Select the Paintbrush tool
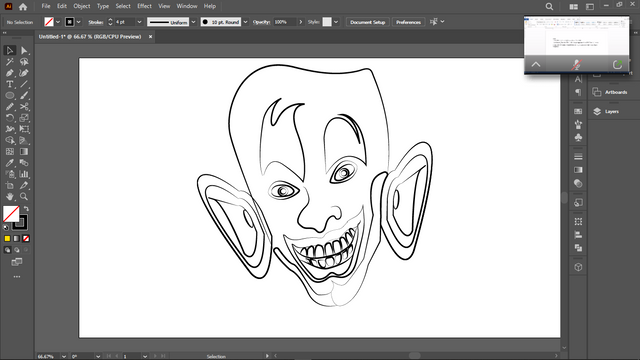Viewport: 640px width, 360px height. click(x=24, y=96)
